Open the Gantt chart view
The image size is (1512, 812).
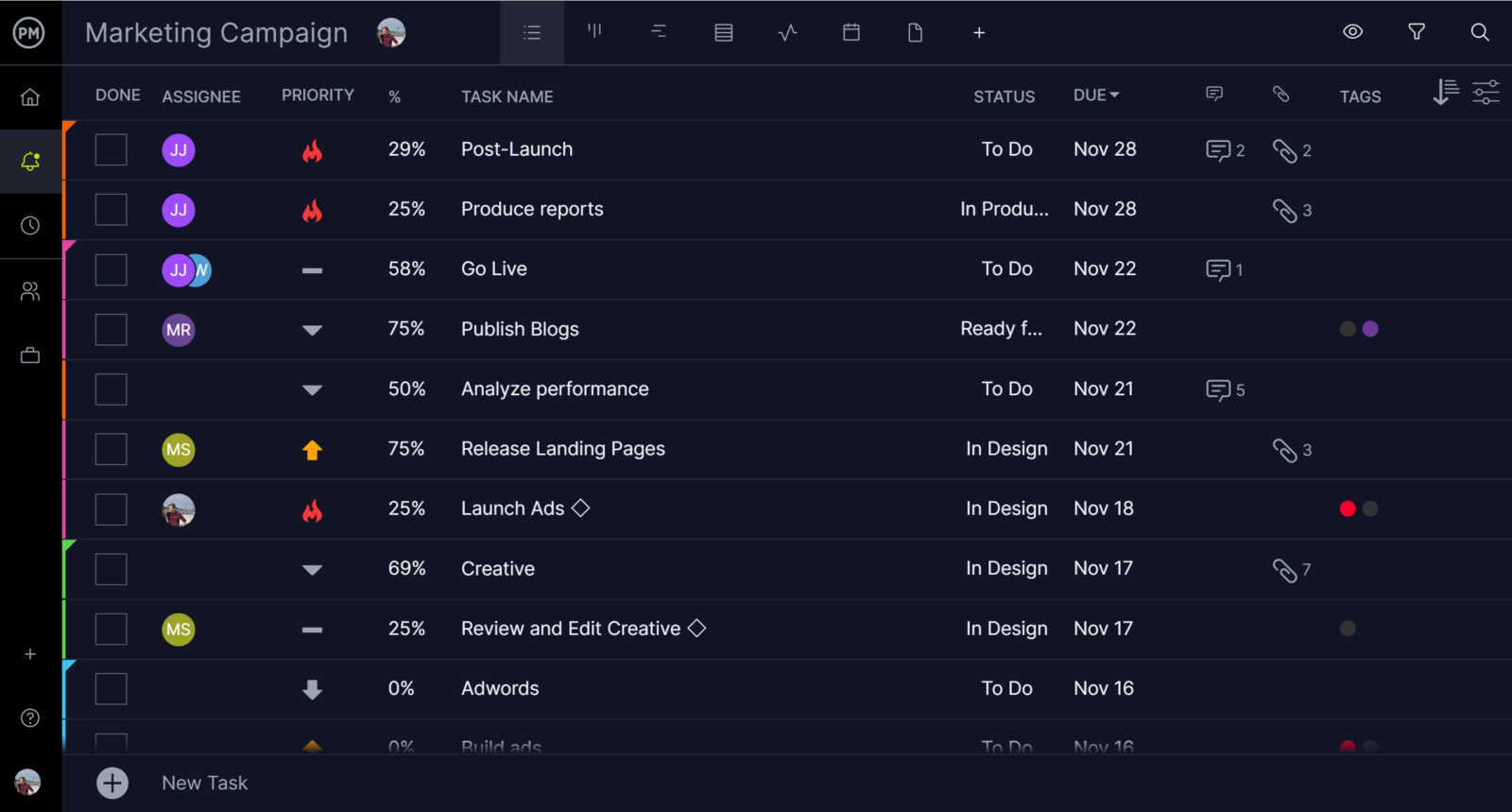(659, 32)
